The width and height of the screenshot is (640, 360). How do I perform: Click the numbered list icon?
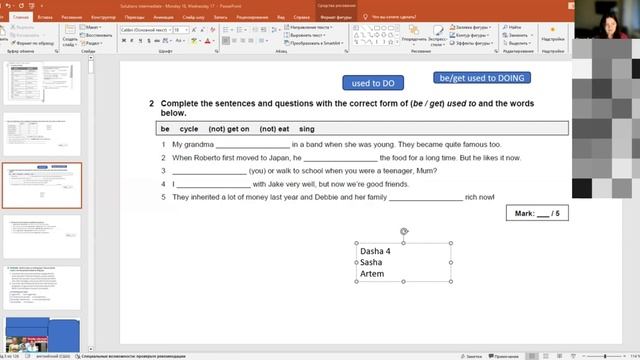(x=240, y=30)
